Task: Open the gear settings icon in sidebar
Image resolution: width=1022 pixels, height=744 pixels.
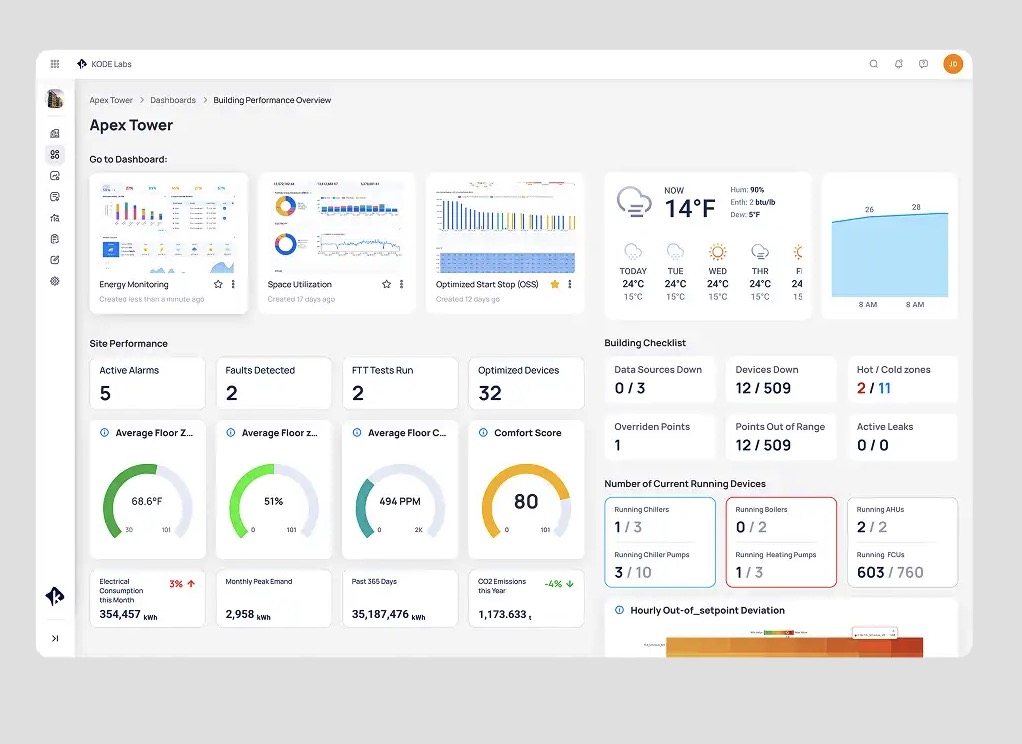Action: 55,281
